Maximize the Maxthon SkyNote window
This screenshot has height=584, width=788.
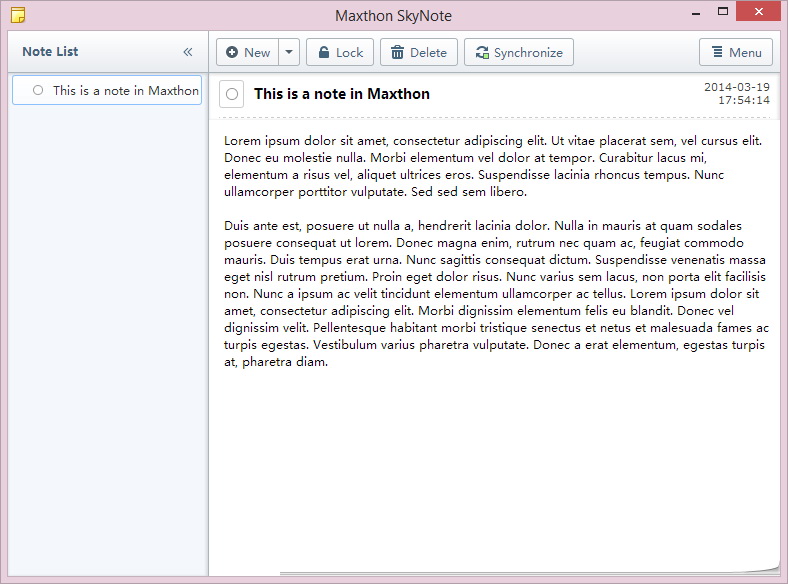click(x=723, y=12)
